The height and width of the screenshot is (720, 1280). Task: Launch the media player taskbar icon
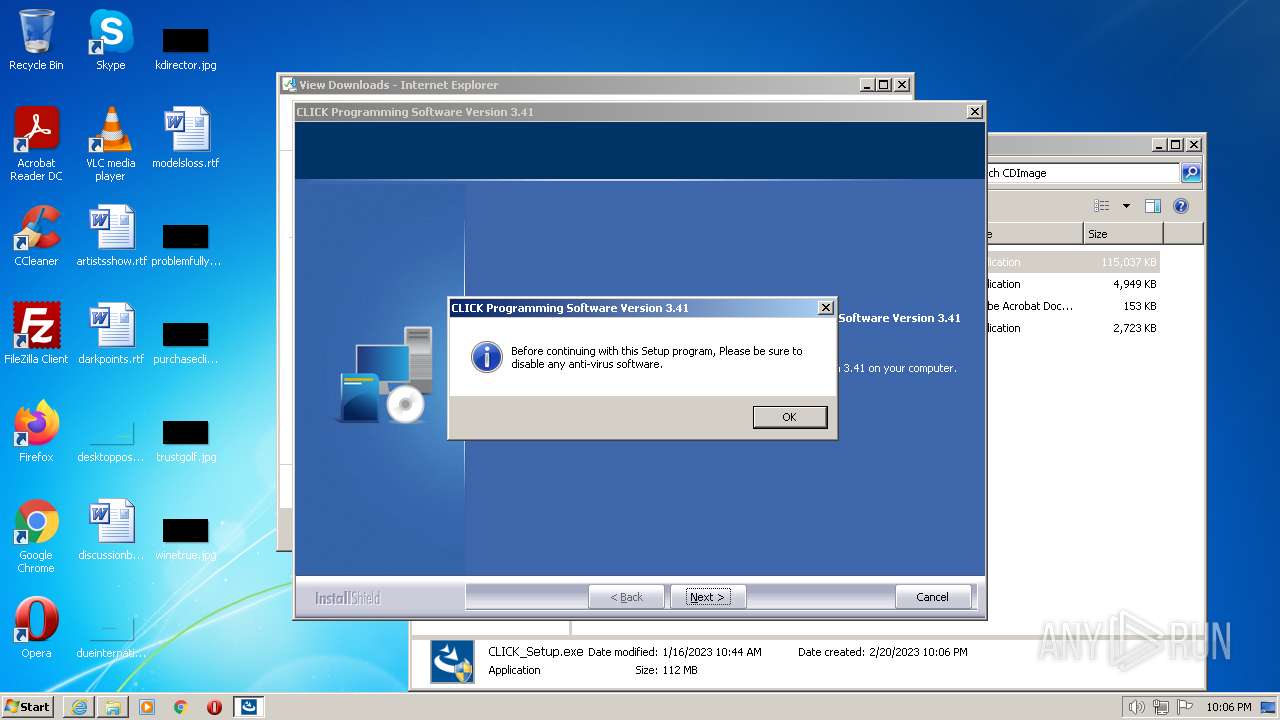[x=147, y=707]
